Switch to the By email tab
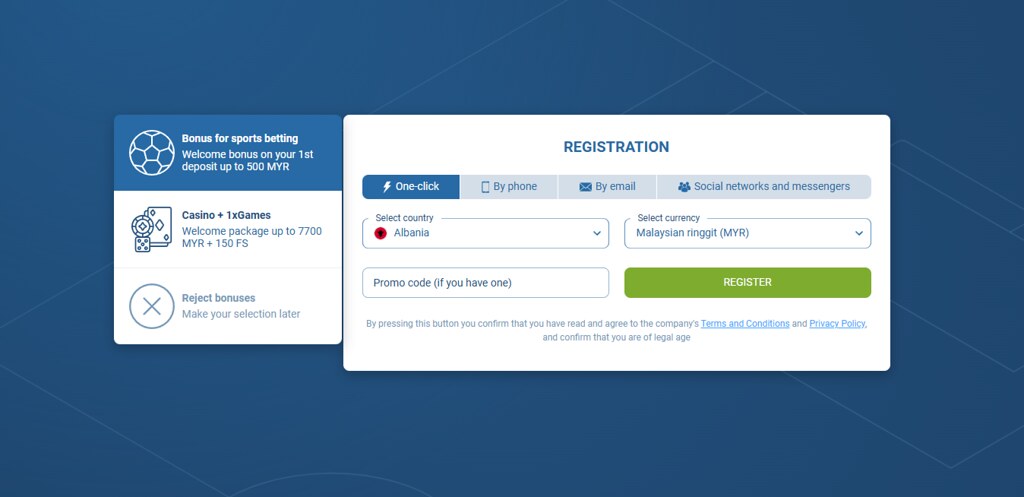Screen dimensions: 1024x497 click(607, 187)
